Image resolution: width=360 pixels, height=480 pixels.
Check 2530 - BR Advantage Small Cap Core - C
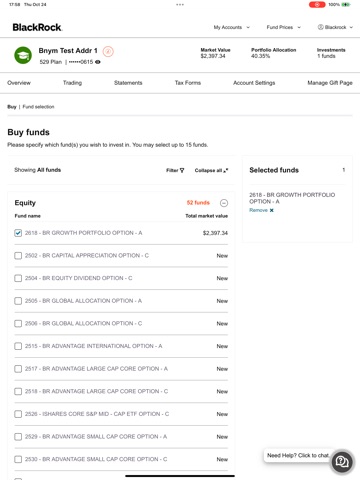tap(18, 459)
